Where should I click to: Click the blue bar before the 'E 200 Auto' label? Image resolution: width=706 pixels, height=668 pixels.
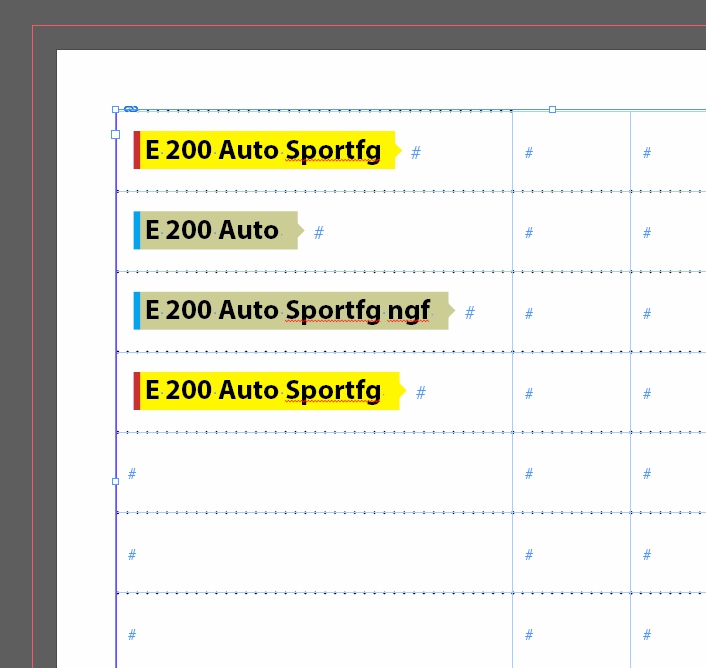[x=137, y=230]
